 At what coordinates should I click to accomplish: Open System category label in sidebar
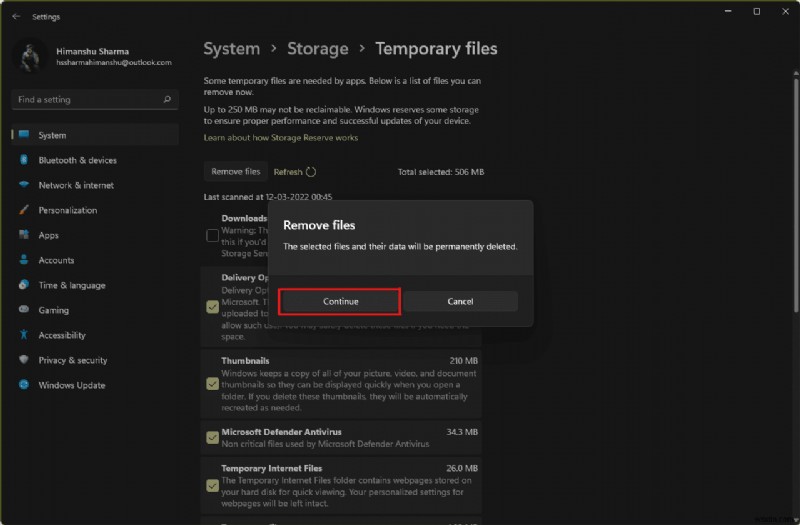52,135
